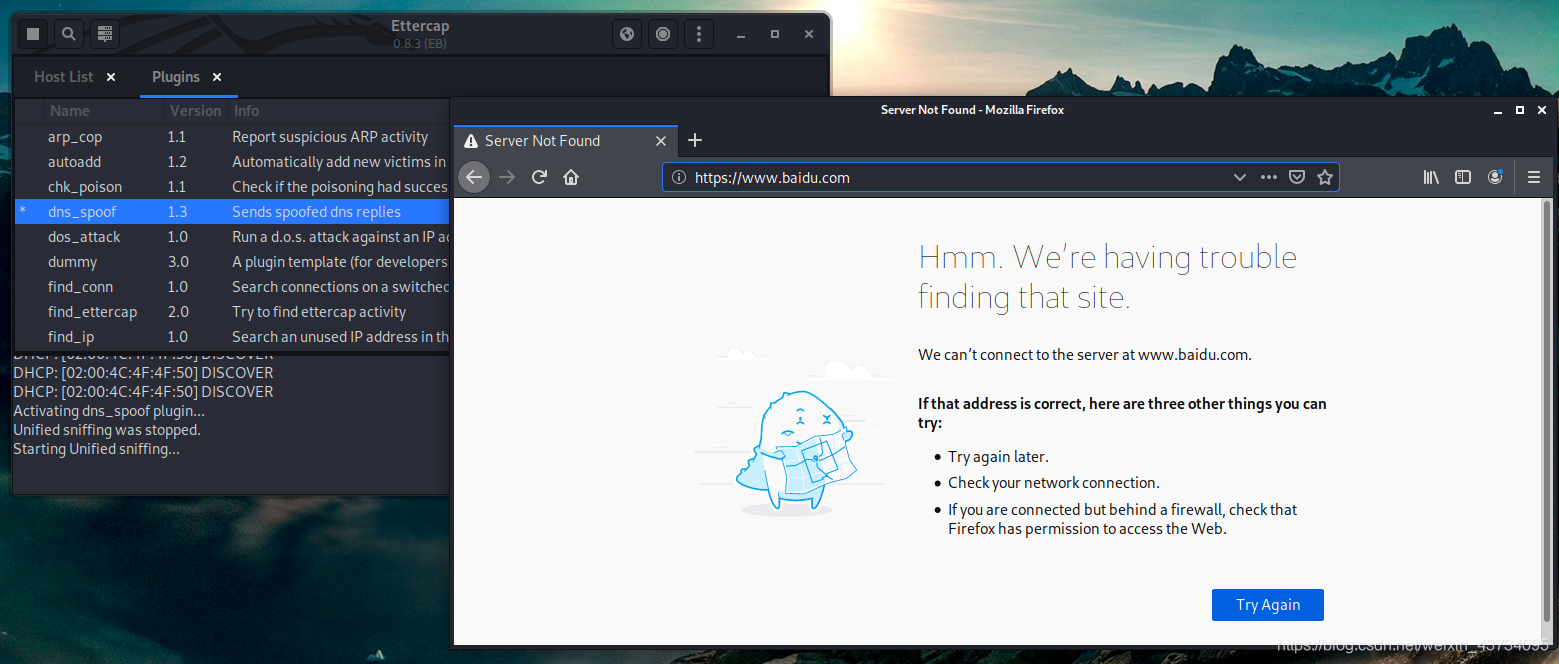Sort plugins by Version column header

coord(195,111)
